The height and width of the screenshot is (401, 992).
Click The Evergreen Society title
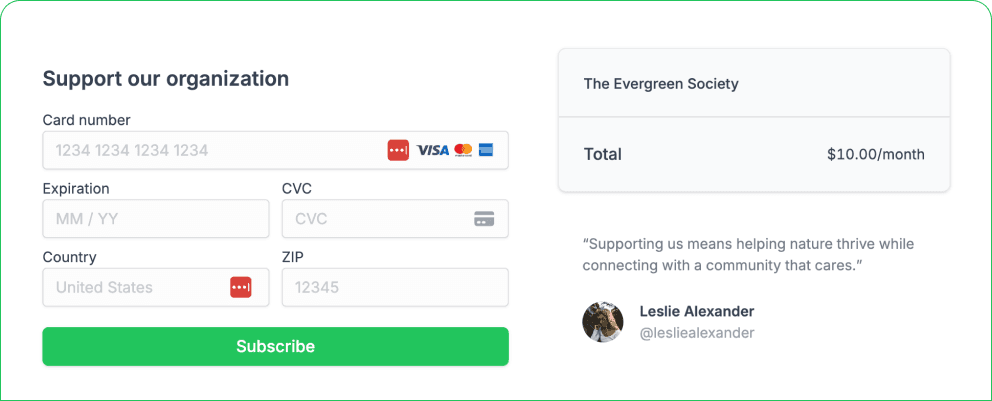click(x=661, y=83)
